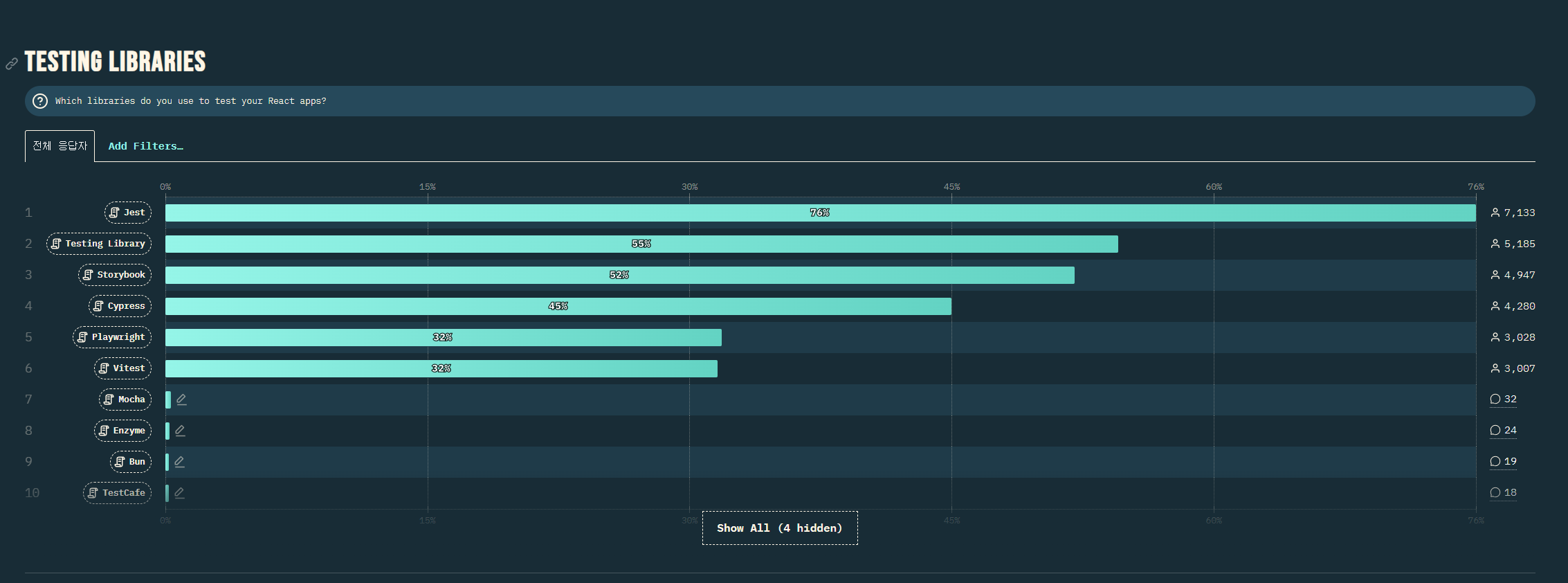
Task: Click the comment bubble icon beside 32
Action: pos(1495,400)
